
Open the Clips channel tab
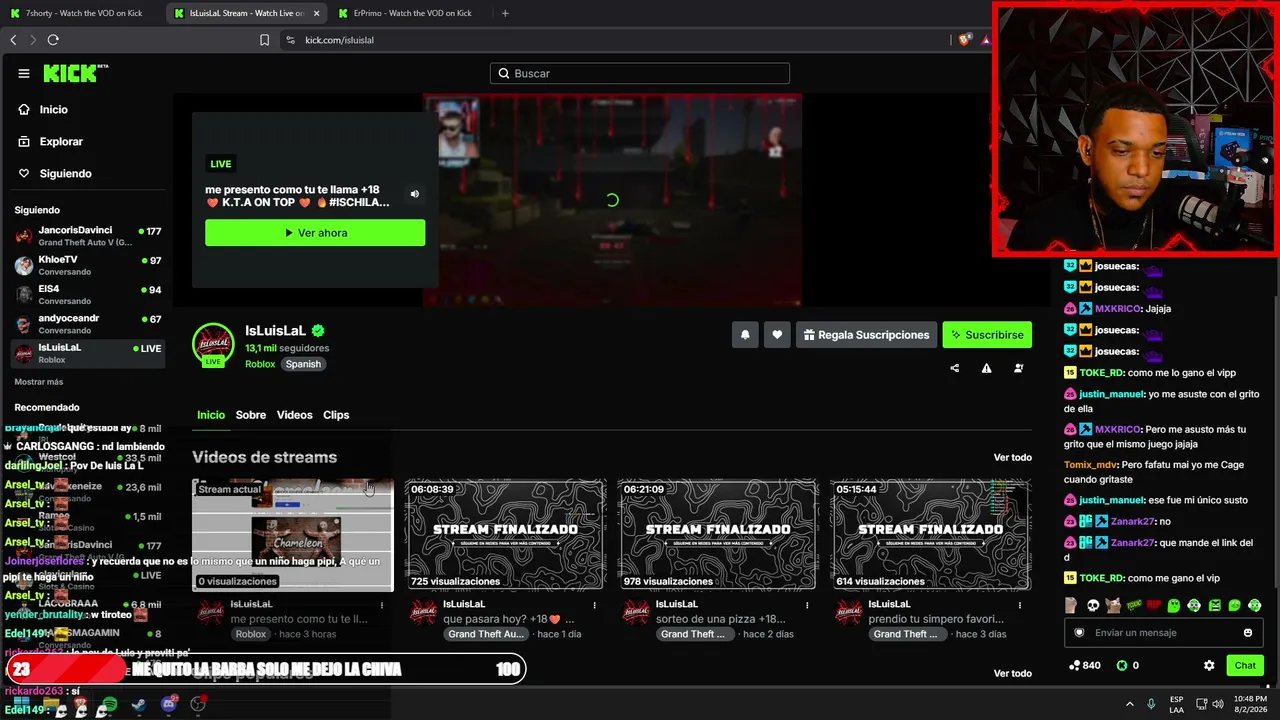(336, 415)
